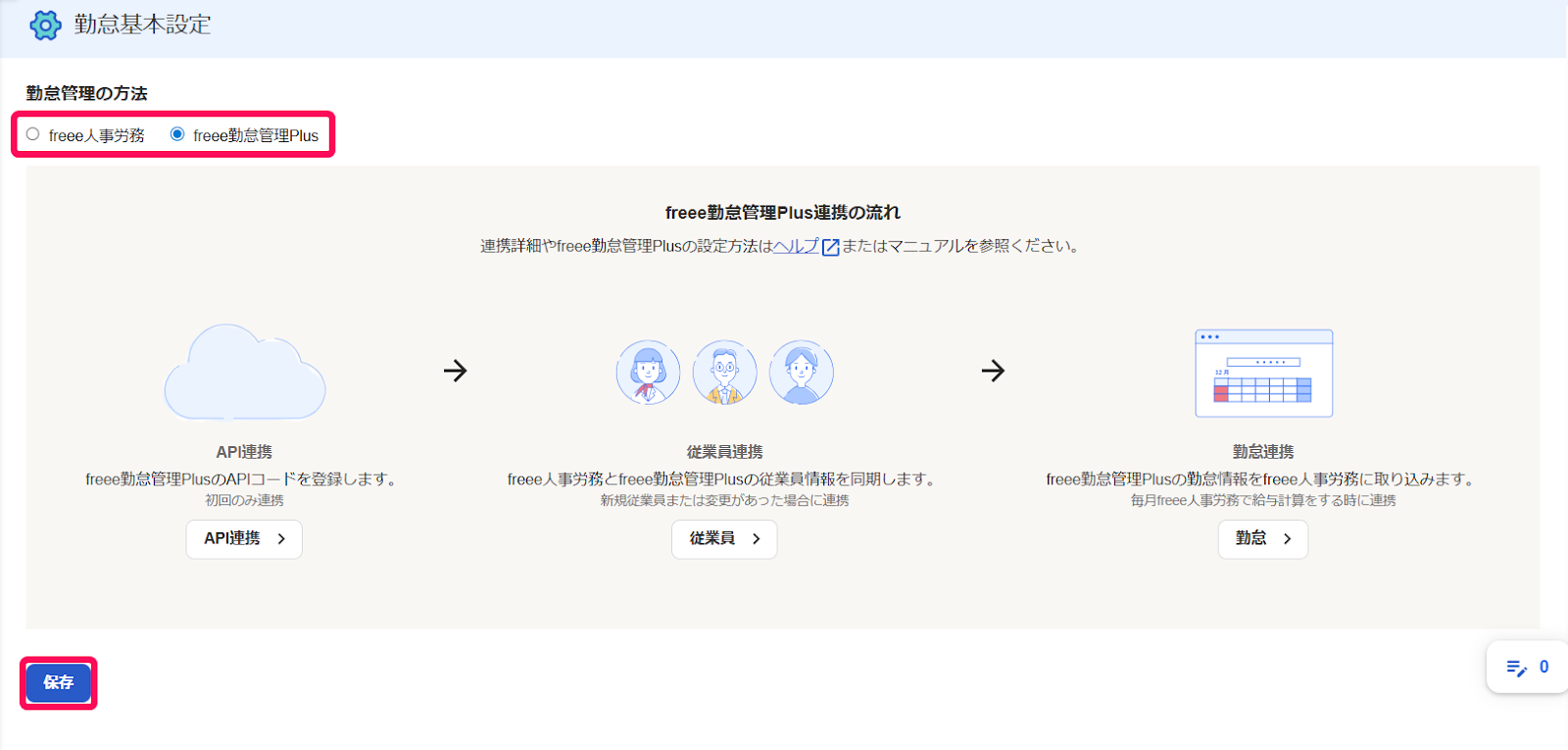Screen dimensions: 1568x750
Task: Click the 勤怠連携 step title text
Action: 1263,452
